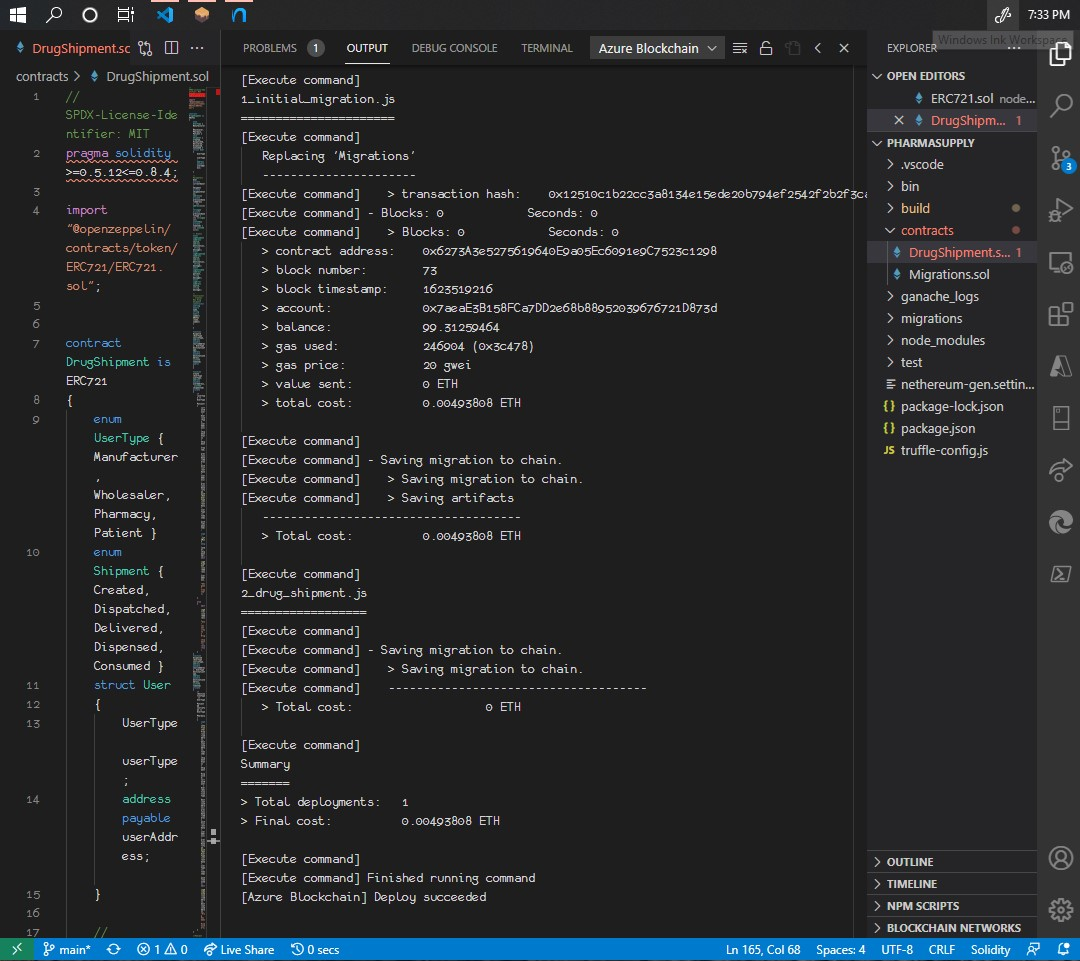Open truffle-config.js in the explorer
The height and width of the screenshot is (961, 1080).
tap(943, 450)
